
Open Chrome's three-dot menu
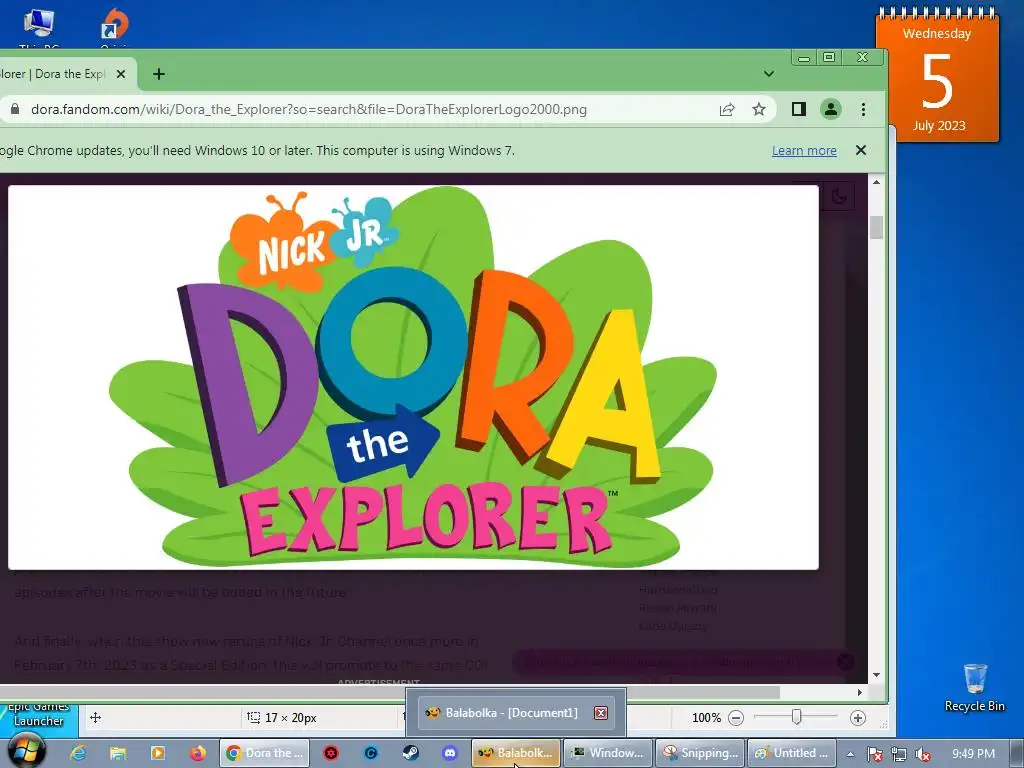click(x=863, y=110)
